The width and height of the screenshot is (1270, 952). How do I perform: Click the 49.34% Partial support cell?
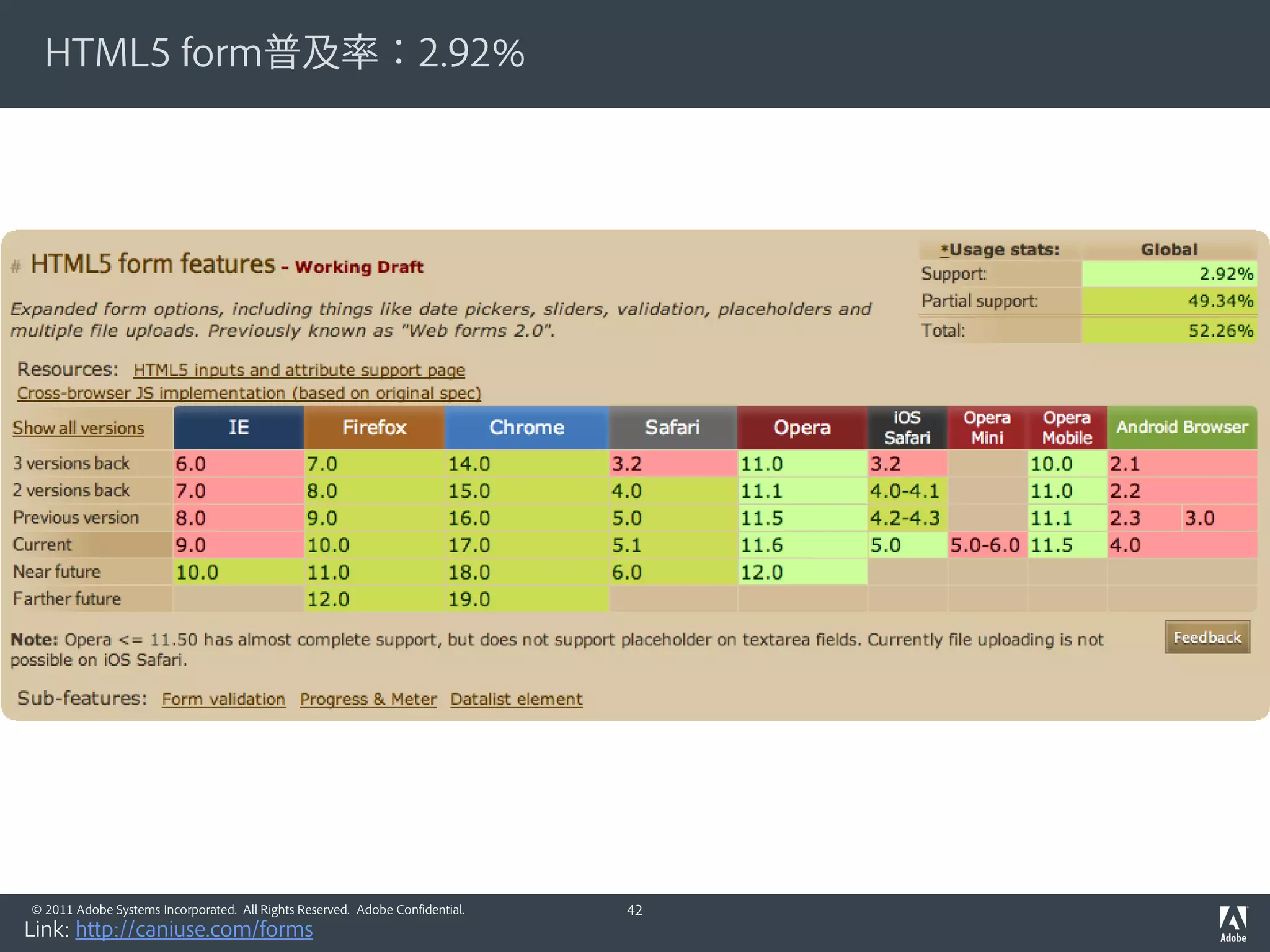coord(1170,301)
